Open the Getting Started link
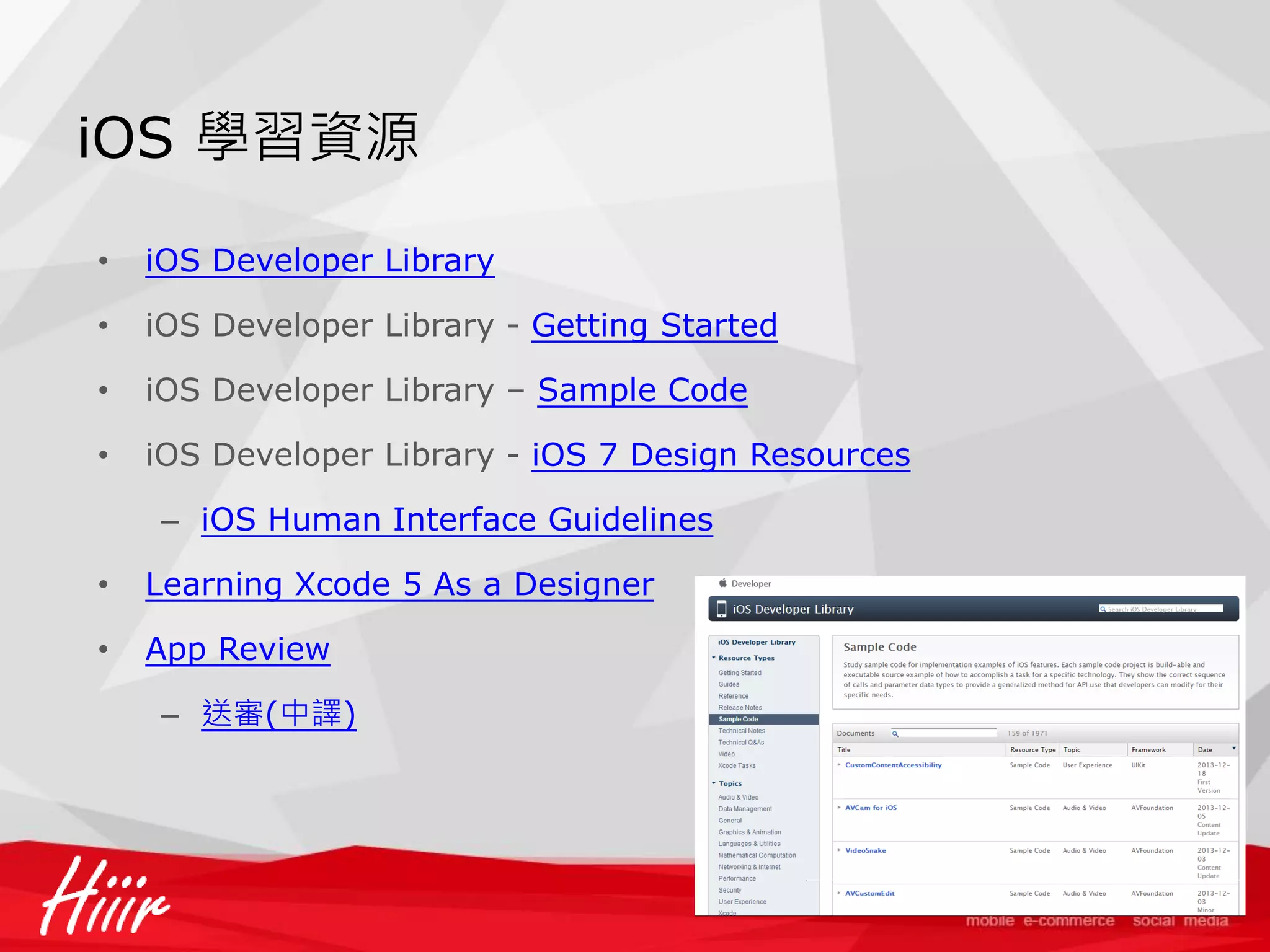Image resolution: width=1270 pixels, height=952 pixels. [x=654, y=325]
